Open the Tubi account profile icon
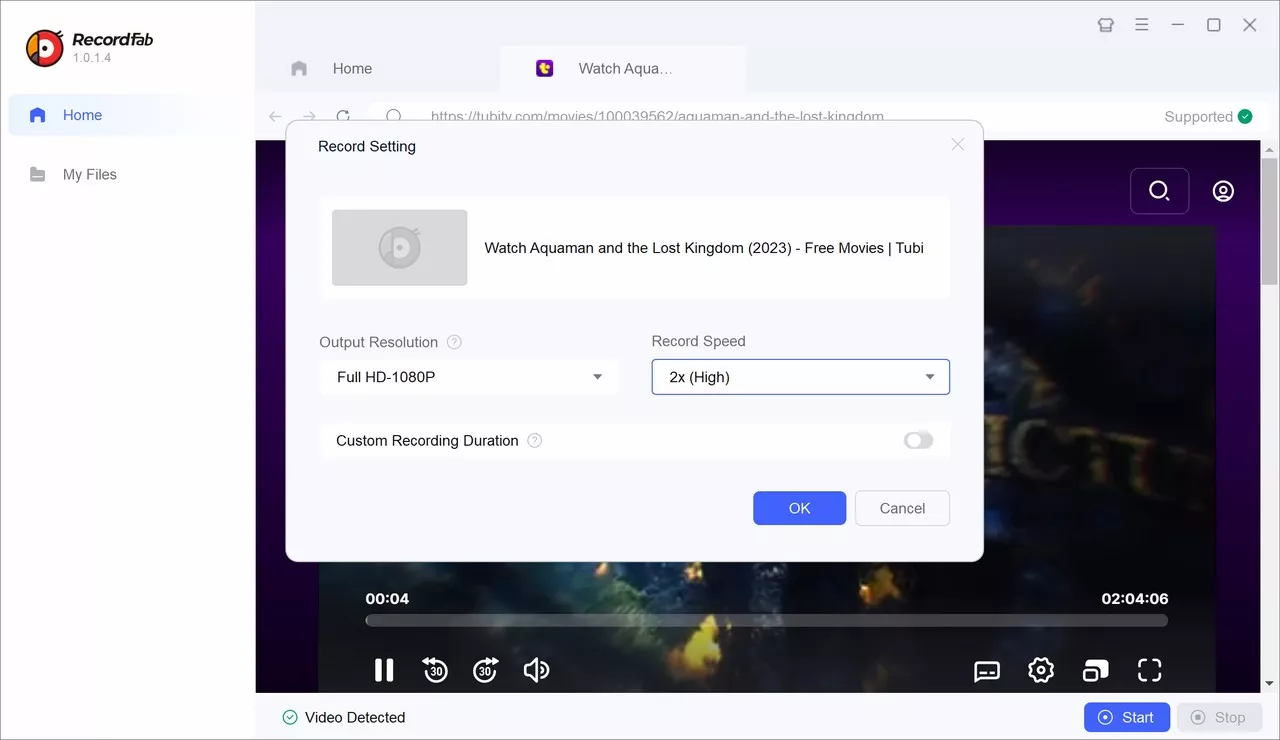 (1223, 191)
